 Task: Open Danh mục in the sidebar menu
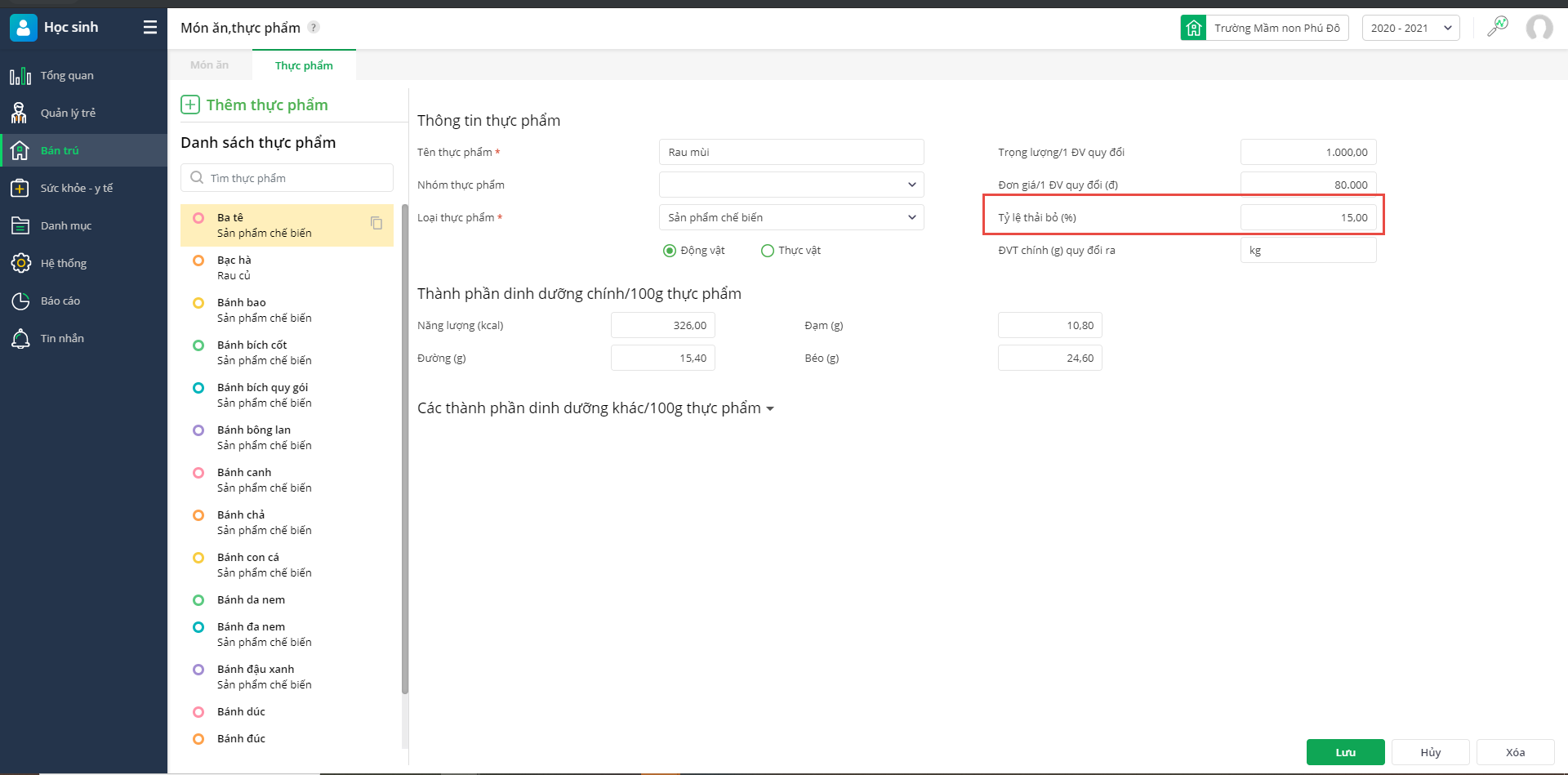(x=66, y=226)
